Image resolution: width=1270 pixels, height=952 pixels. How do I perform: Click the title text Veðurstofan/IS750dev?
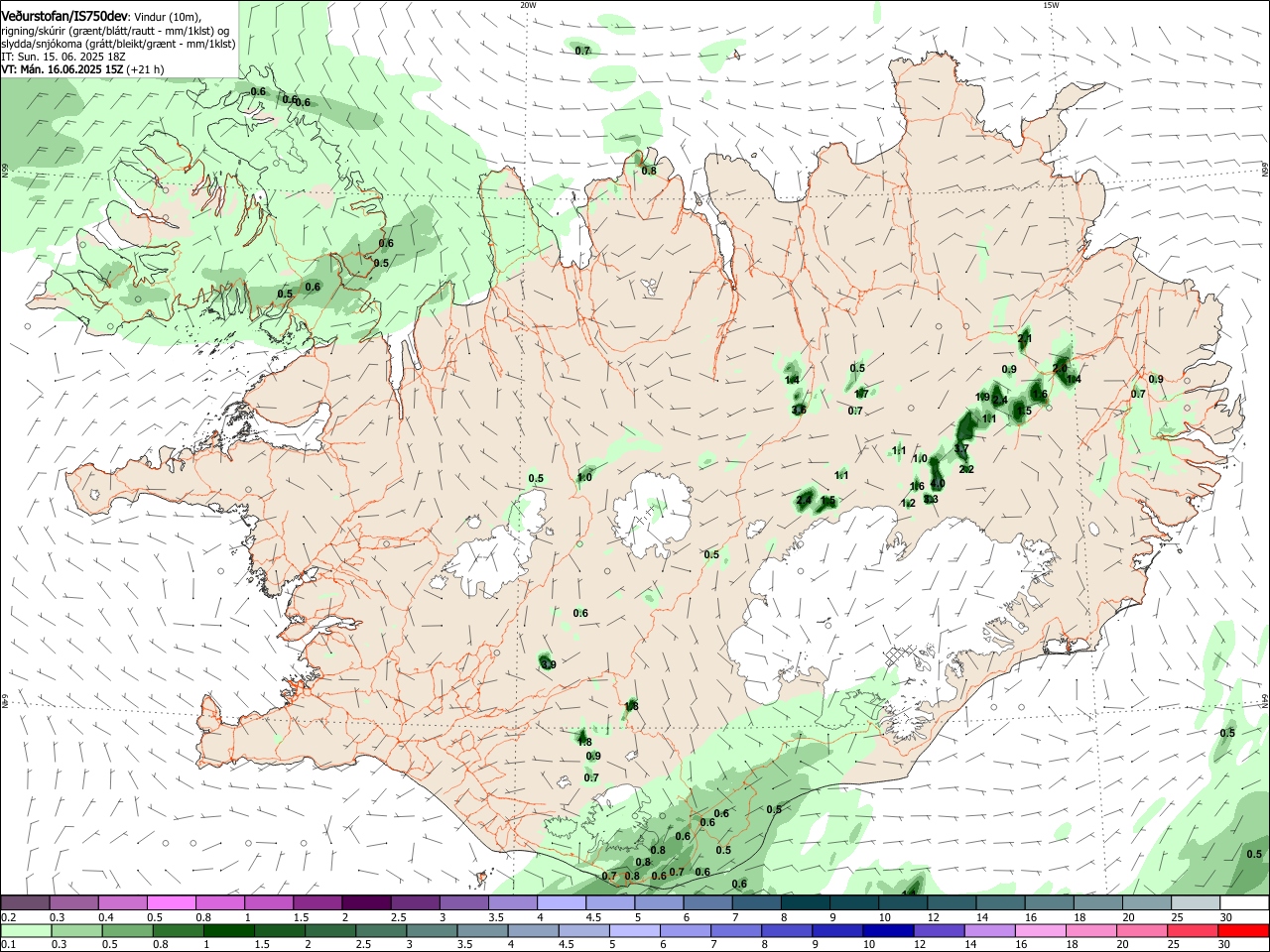coord(64,16)
